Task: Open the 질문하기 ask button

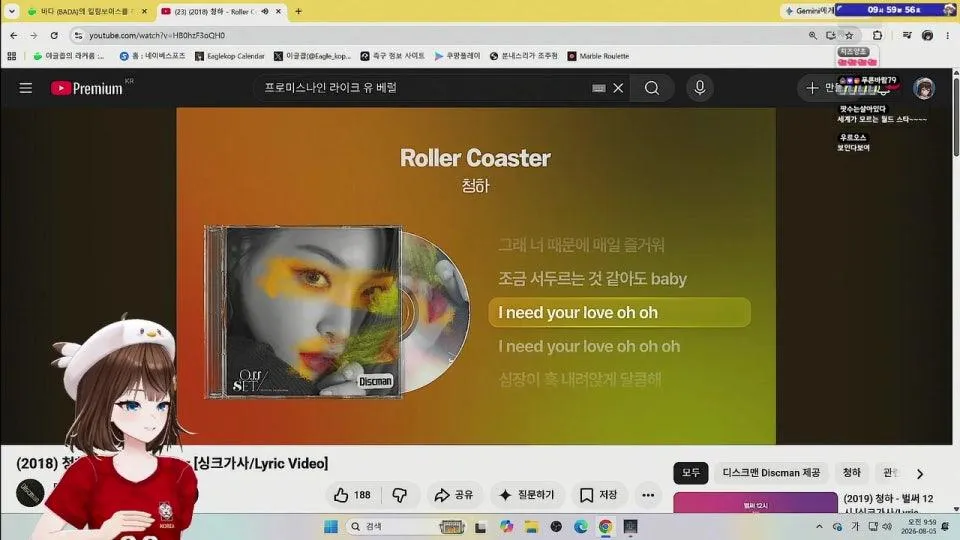Action: point(527,495)
